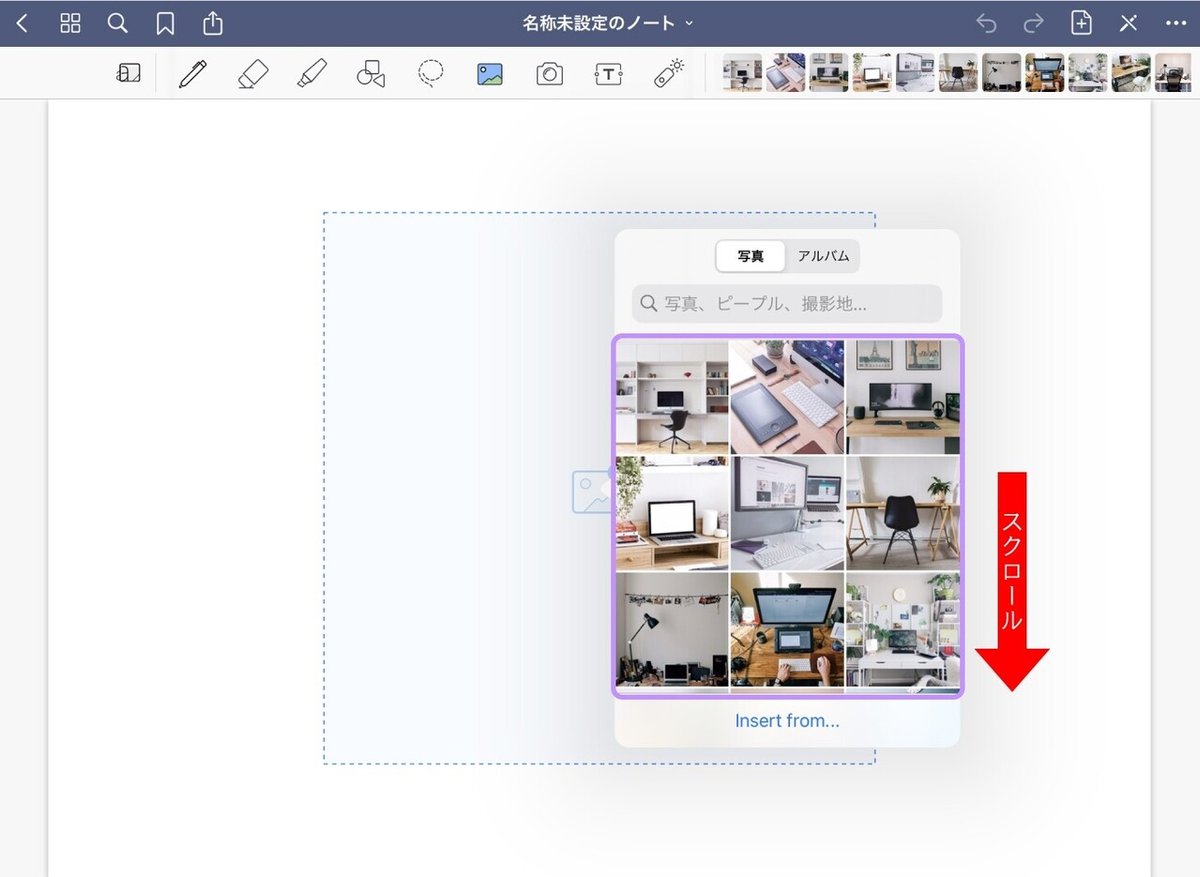Select the Highlighter tool

click(312, 73)
